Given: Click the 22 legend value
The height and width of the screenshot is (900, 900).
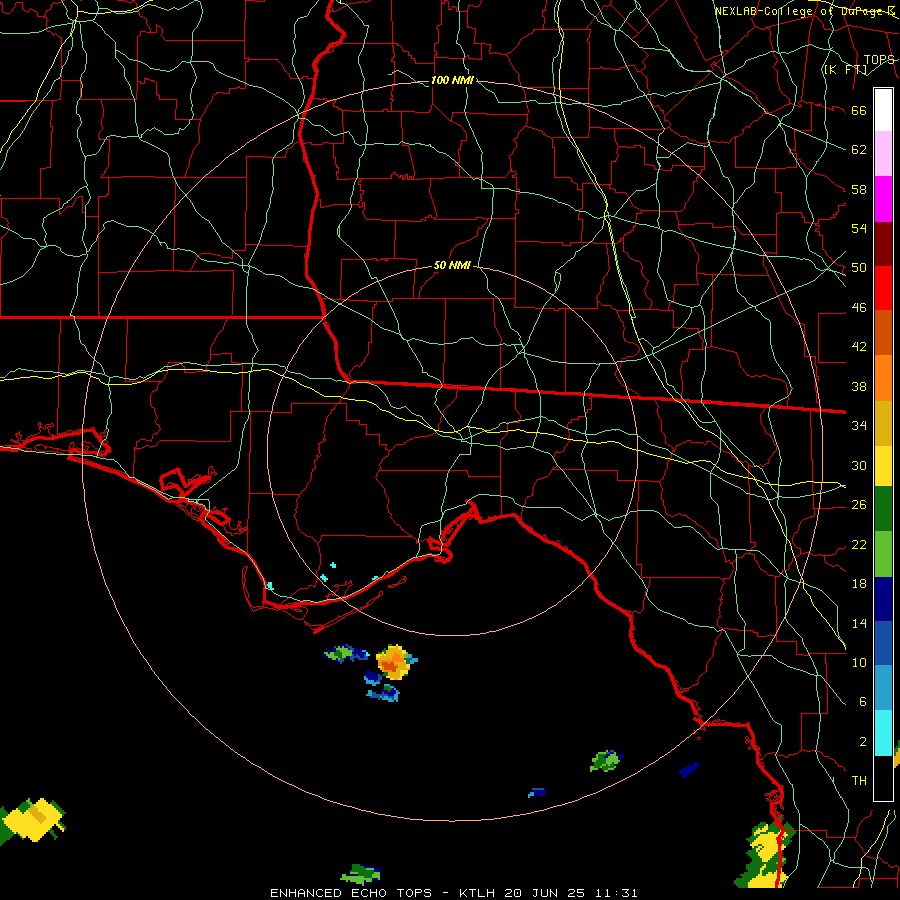Looking at the screenshot, I should 859,544.
